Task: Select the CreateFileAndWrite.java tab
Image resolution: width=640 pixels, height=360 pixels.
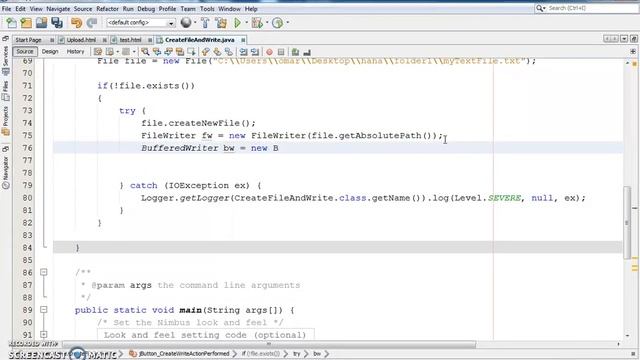Action: pos(200,40)
